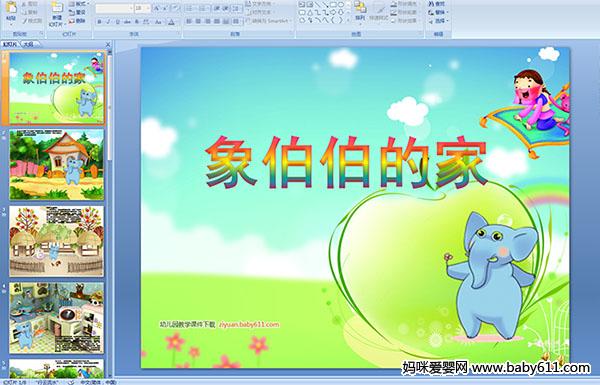Select the second slide thumbnail with house
The image size is (600, 385).
click(x=57, y=164)
